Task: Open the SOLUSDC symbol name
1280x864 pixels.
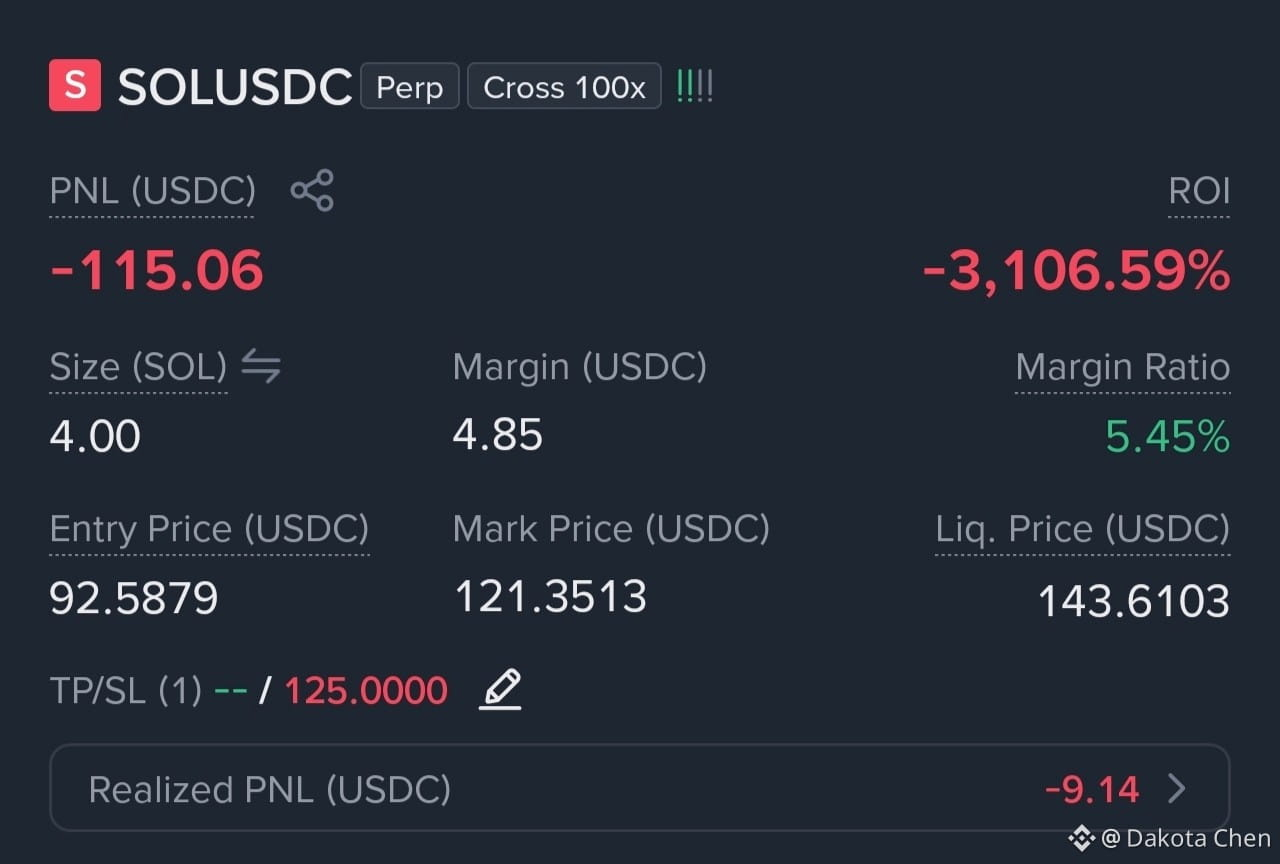Action: 235,87
